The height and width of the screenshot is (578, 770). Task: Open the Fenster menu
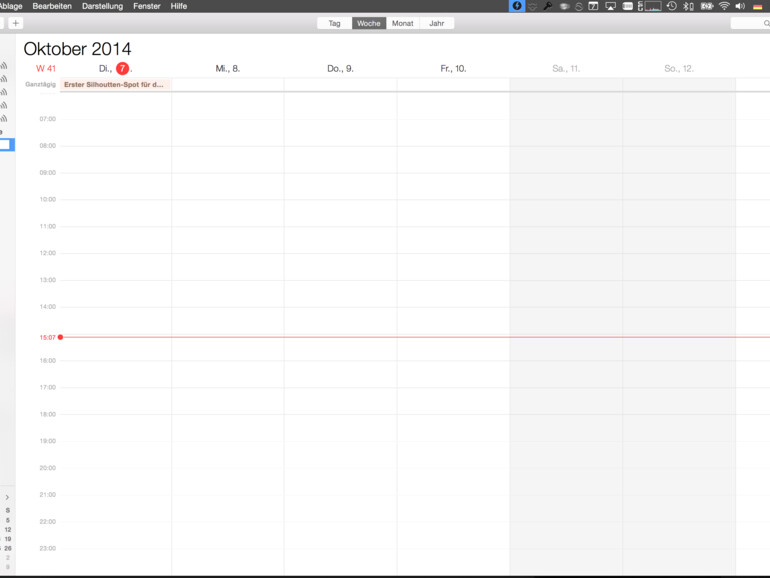click(x=147, y=6)
